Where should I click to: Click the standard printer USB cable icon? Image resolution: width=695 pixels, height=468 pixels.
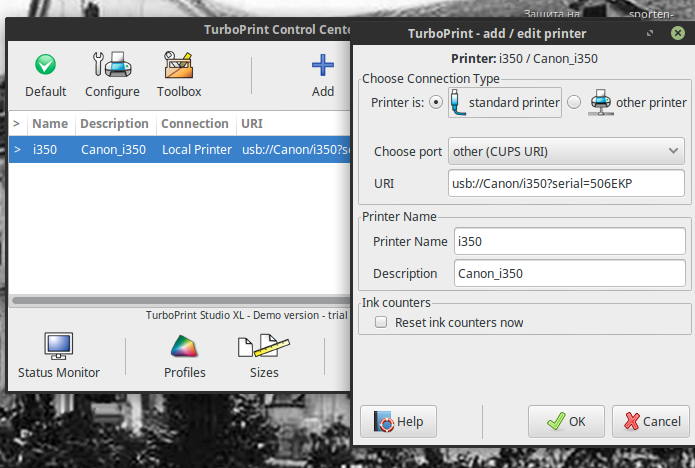tap(458, 102)
